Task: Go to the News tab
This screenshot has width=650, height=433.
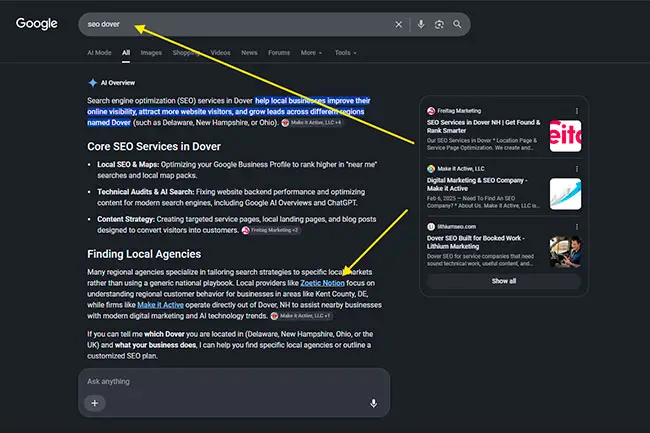Action: (249, 53)
